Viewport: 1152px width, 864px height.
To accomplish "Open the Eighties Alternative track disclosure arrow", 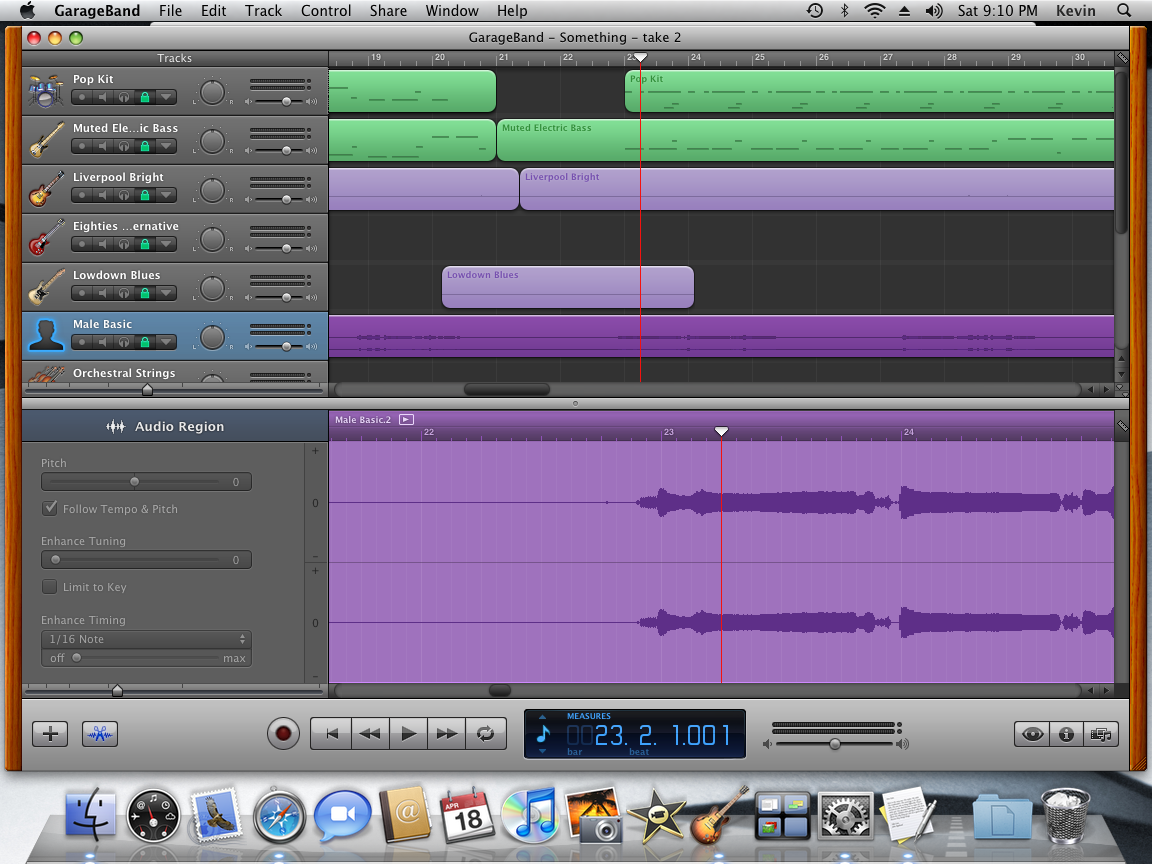I will [166, 243].
